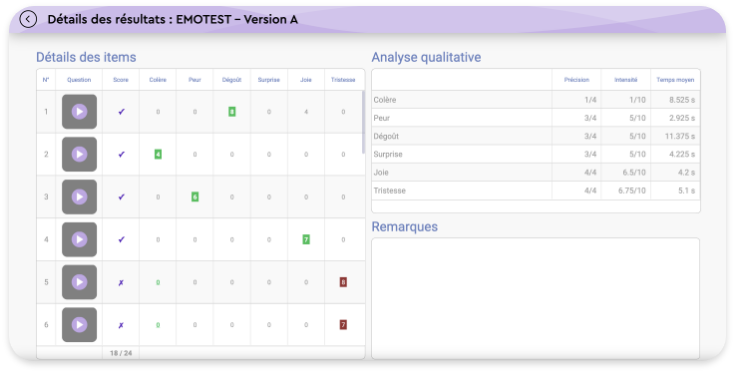The image size is (735, 373).
Task: Play the video for item 2
Action: [x=79, y=154]
